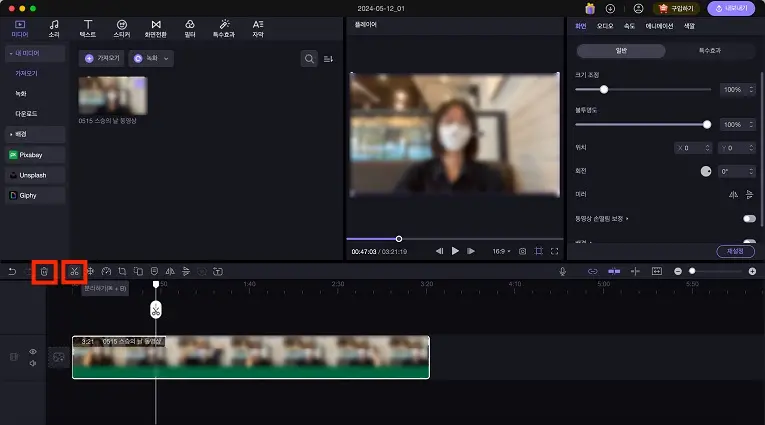Take a snapshot with the camera icon
Viewport: 765px width, 425px height.
pyautogui.click(x=522, y=251)
